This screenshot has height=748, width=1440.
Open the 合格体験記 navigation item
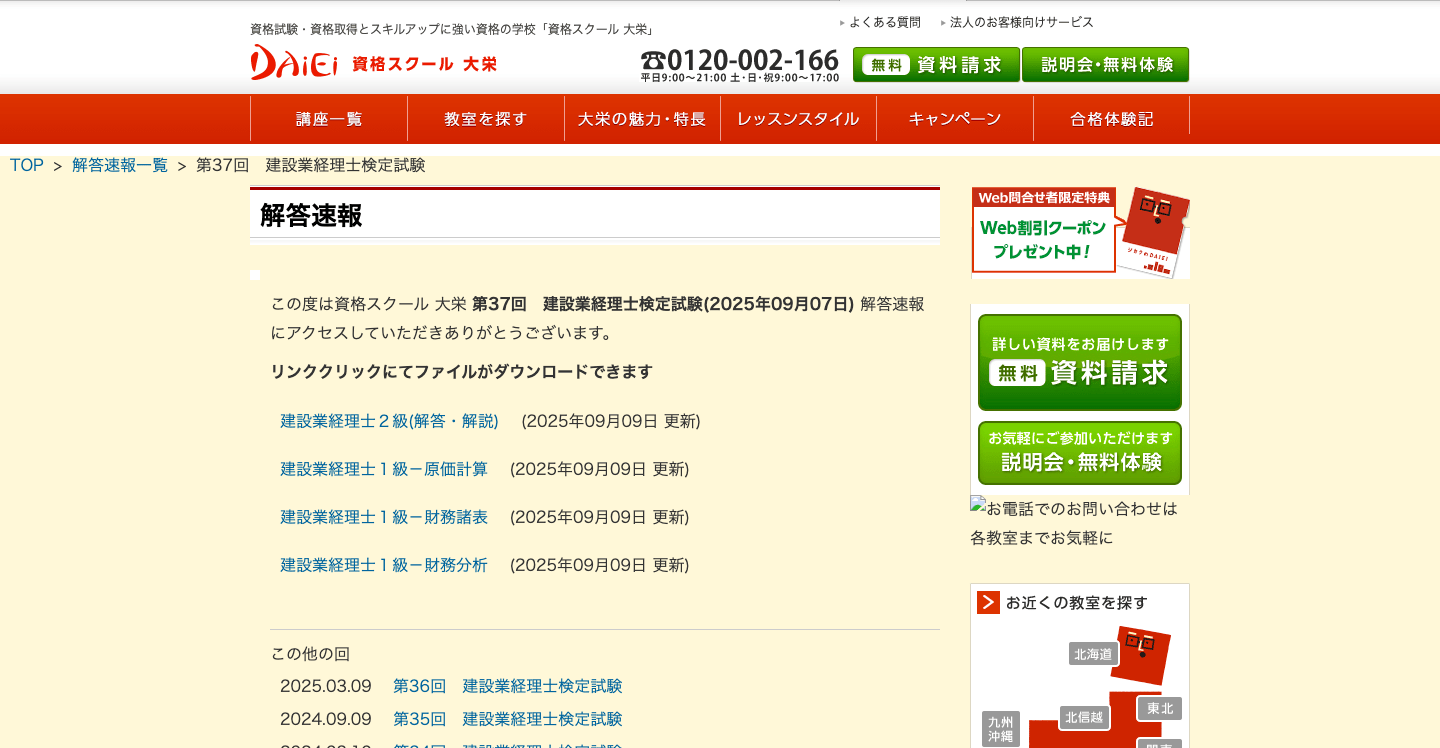point(1111,119)
